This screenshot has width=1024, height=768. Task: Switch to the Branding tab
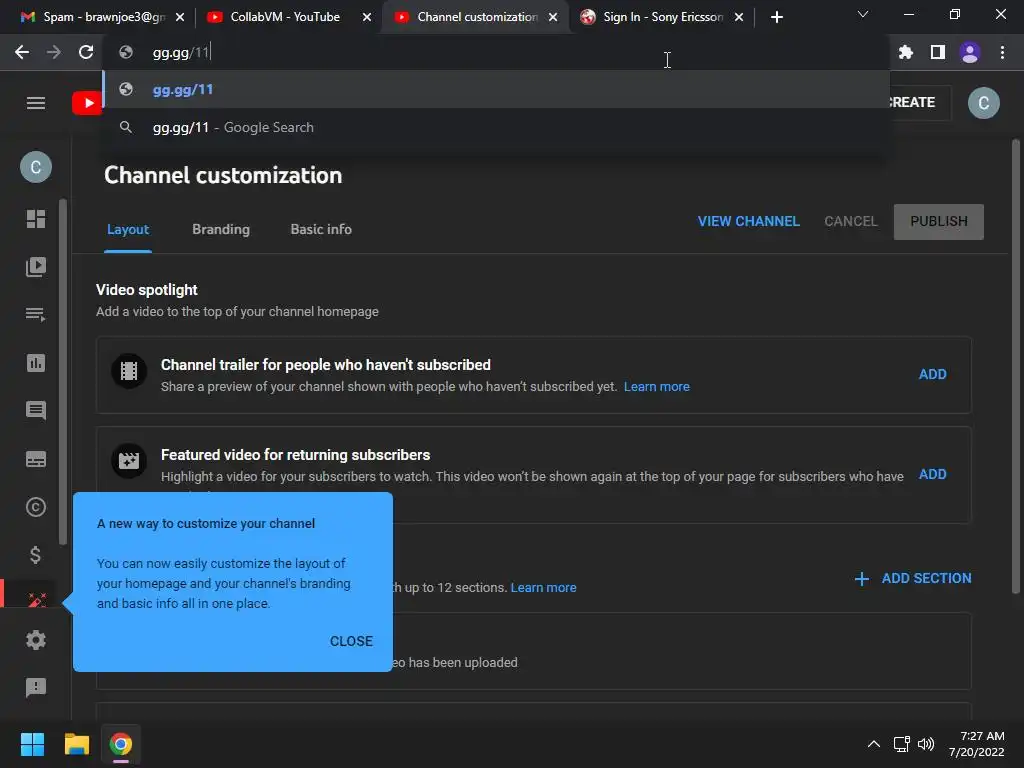(x=221, y=229)
